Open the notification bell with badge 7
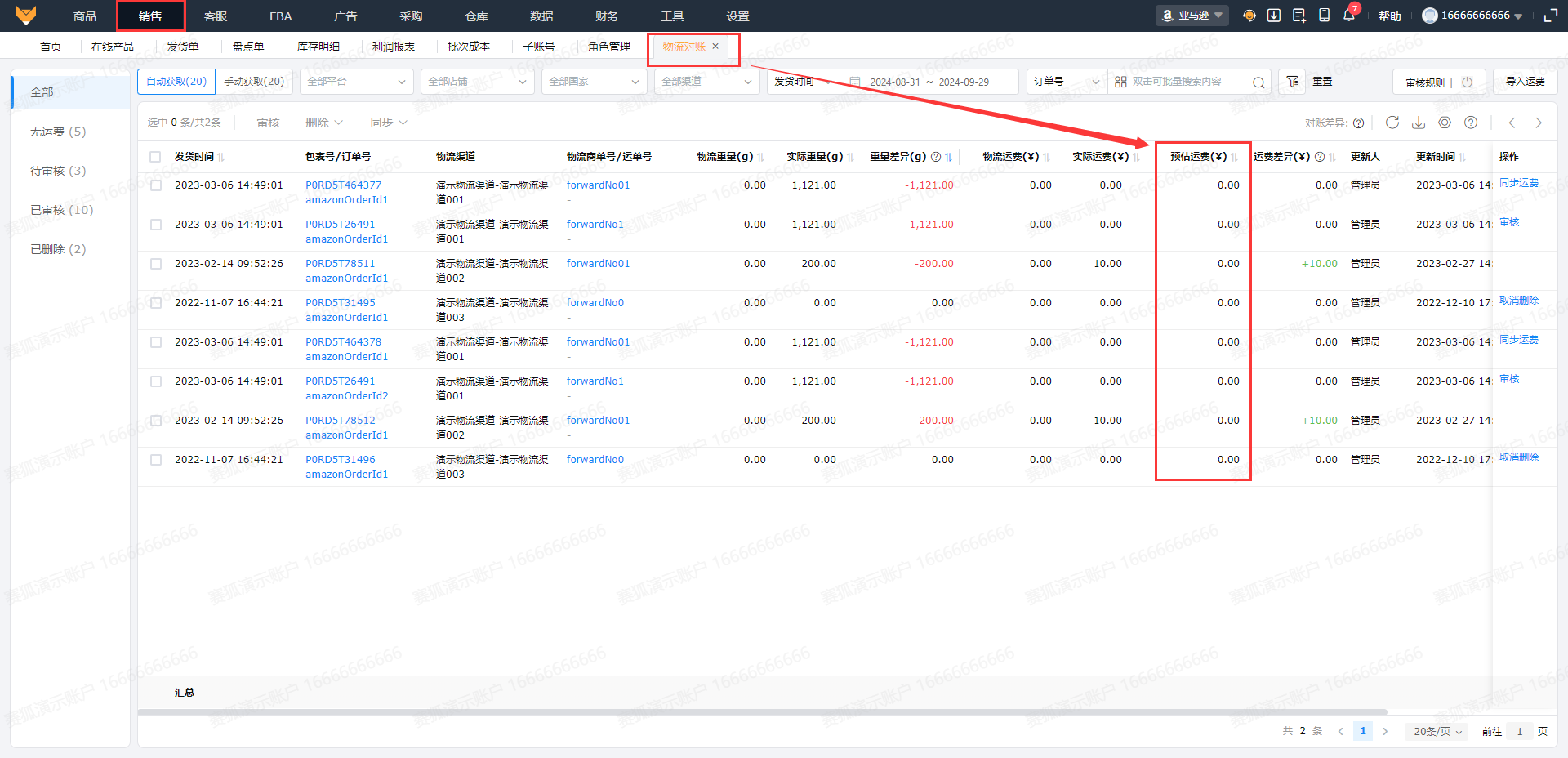Viewport: 1568px width, 758px height. pos(1348,16)
